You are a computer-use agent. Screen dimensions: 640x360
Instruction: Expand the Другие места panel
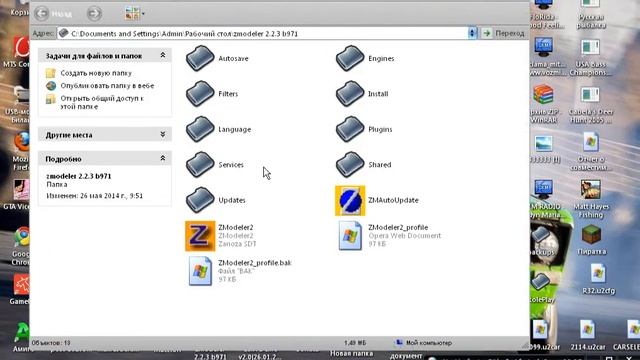(162, 134)
